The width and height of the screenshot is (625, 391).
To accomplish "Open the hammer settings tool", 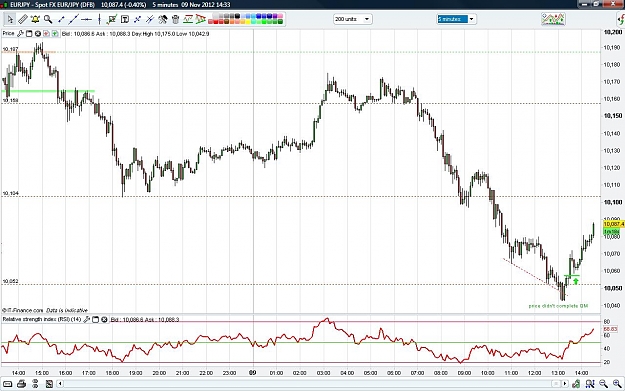I will click(163, 19).
